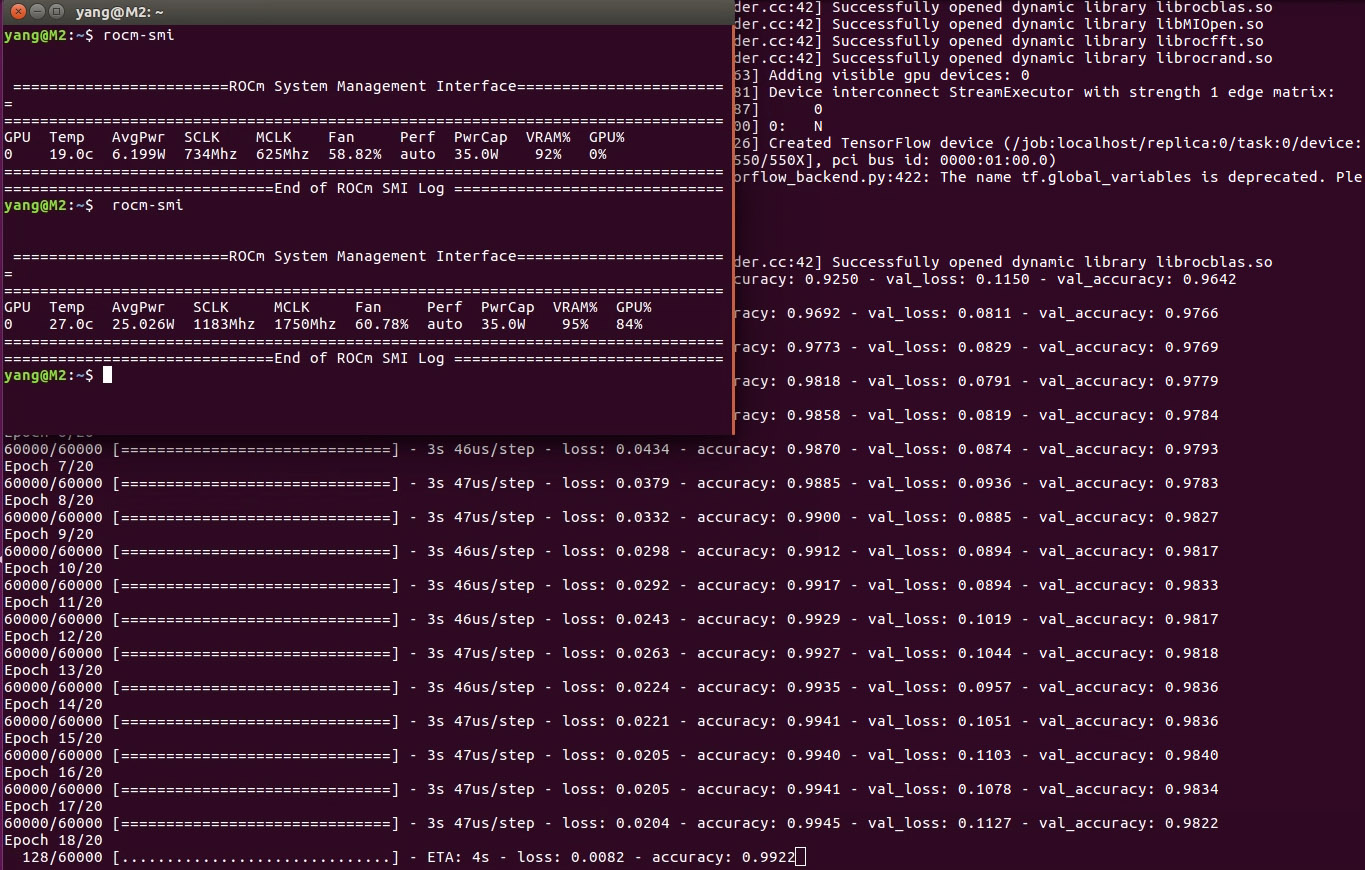Click the 19.0c temperature reading
The height and width of the screenshot is (870, 1365).
tap(71, 154)
